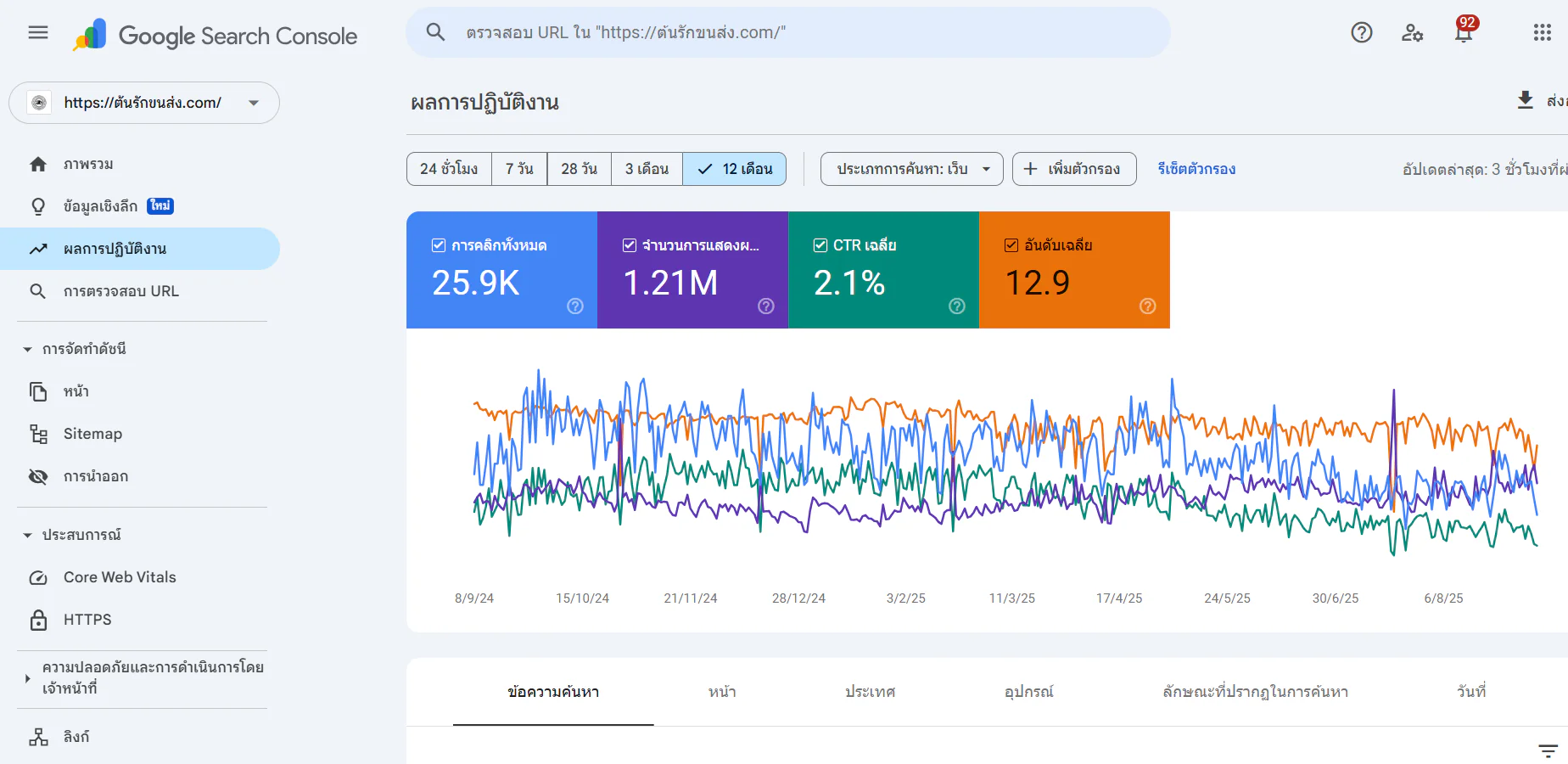Switch to the countries tab

click(870, 692)
